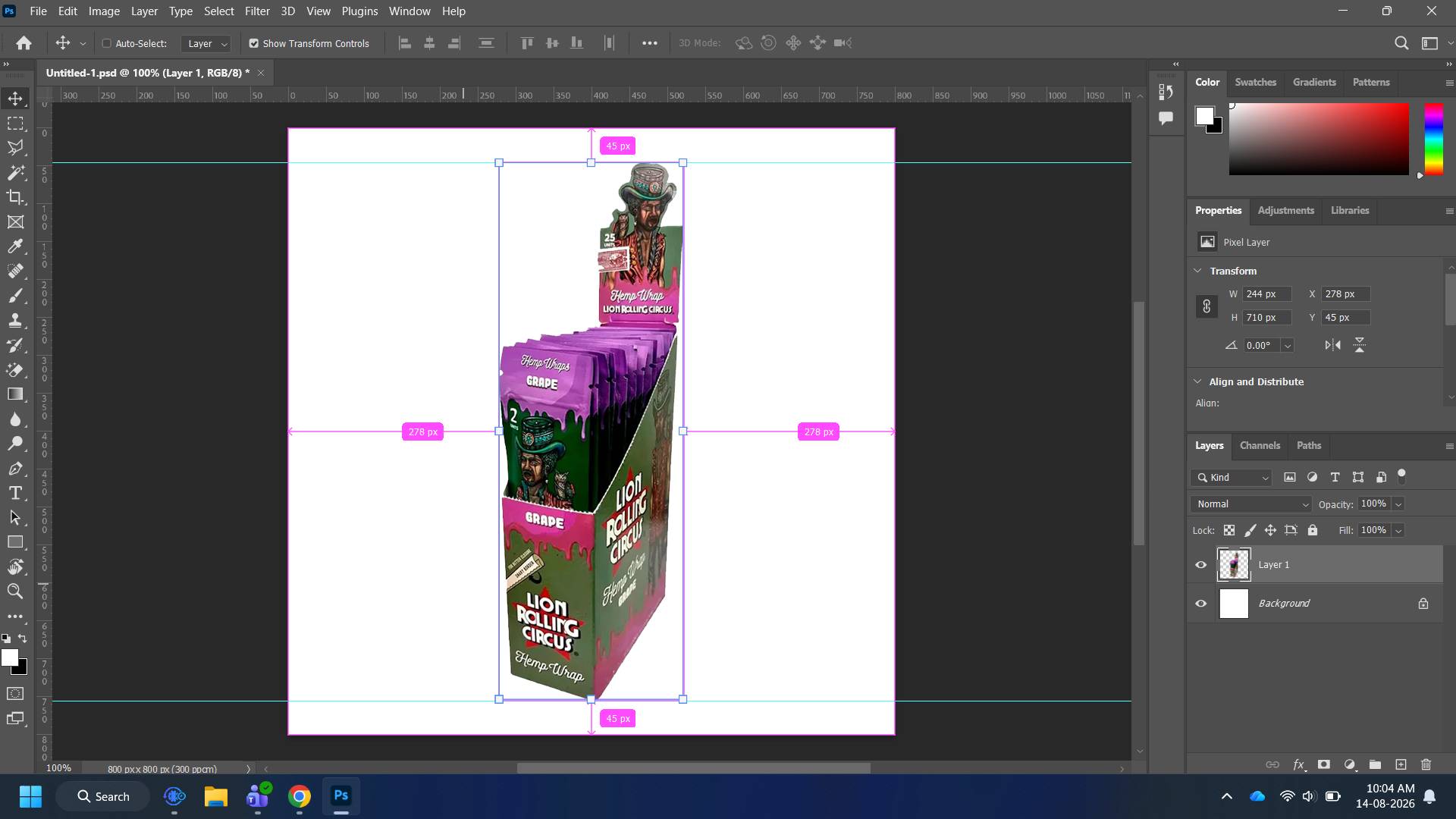Add layer style with fx icon
1456x819 pixels.
pyautogui.click(x=1299, y=764)
